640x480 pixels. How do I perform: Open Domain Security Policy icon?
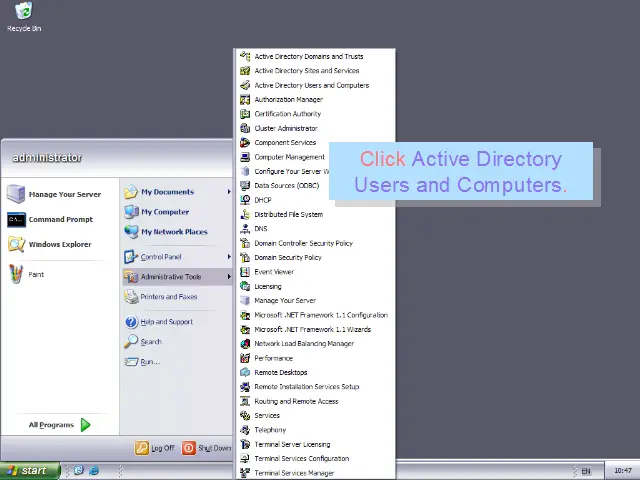(x=245, y=257)
